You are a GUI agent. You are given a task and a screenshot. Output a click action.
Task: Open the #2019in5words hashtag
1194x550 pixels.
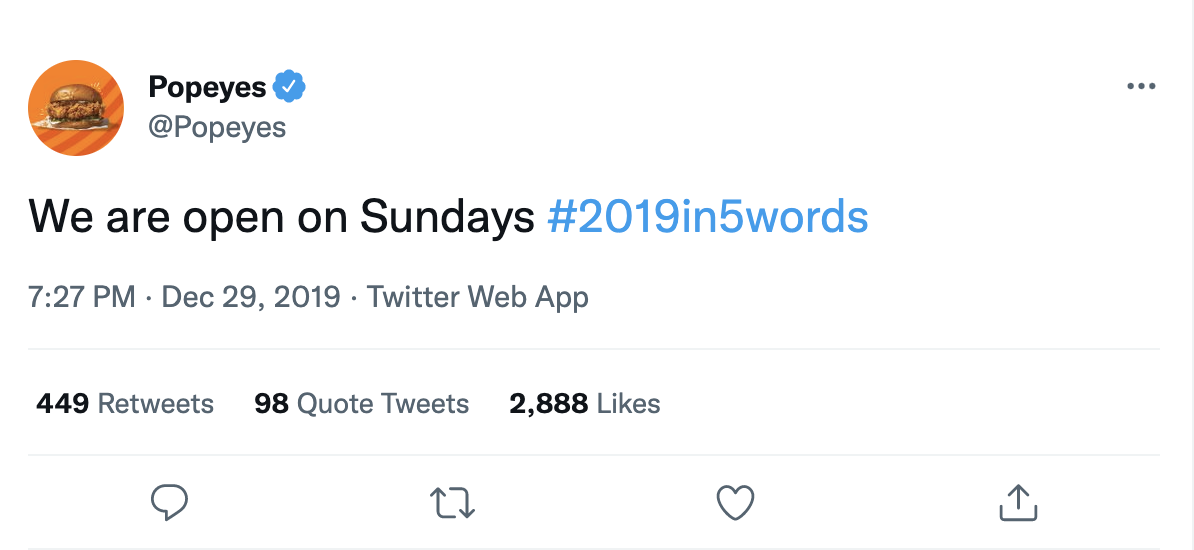[708, 217]
